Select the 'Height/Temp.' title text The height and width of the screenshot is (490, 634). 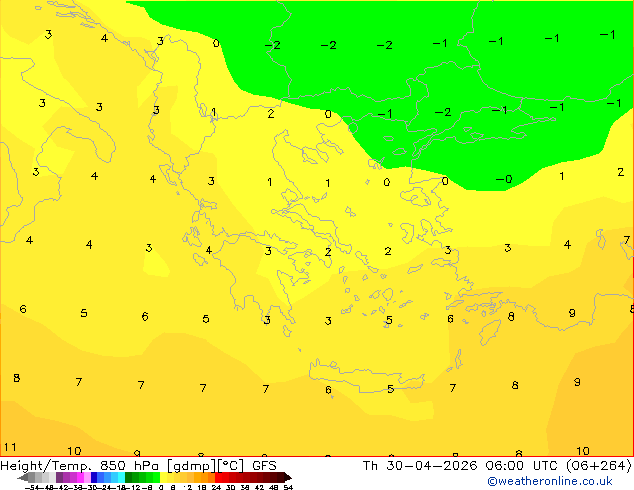pos(46,466)
